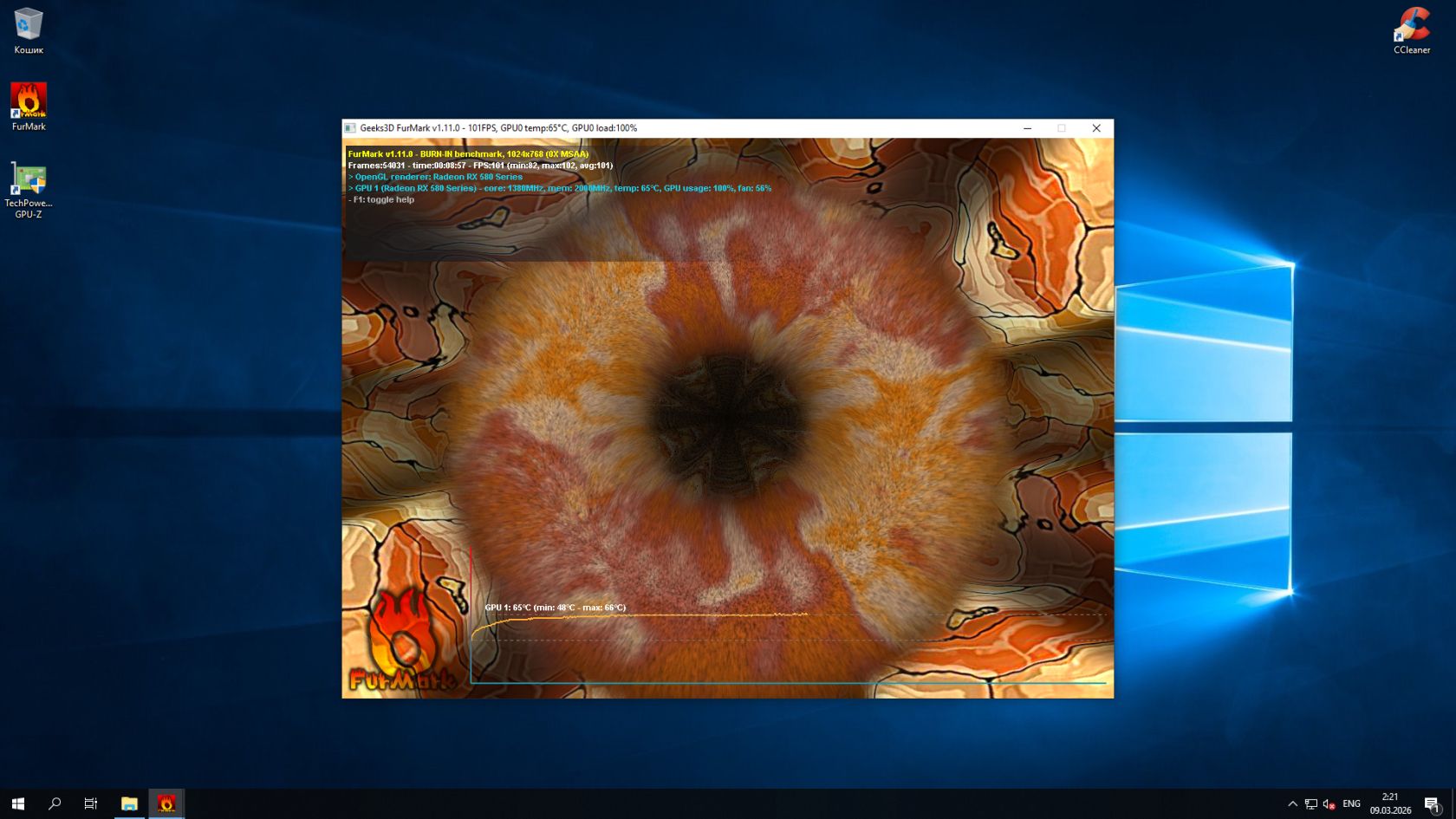Select the TechPowerUp GPU-Z desktop shortcut
Screen dimensions: 1456x819
coord(29,190)
